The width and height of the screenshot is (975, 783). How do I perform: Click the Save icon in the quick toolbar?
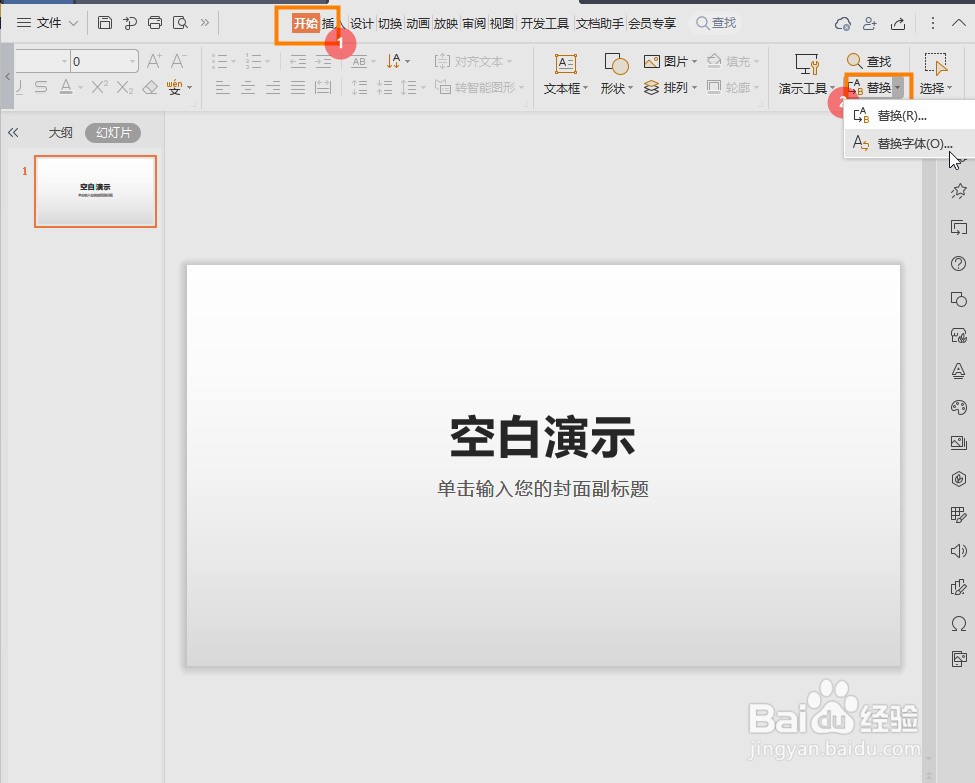[105, 23]
